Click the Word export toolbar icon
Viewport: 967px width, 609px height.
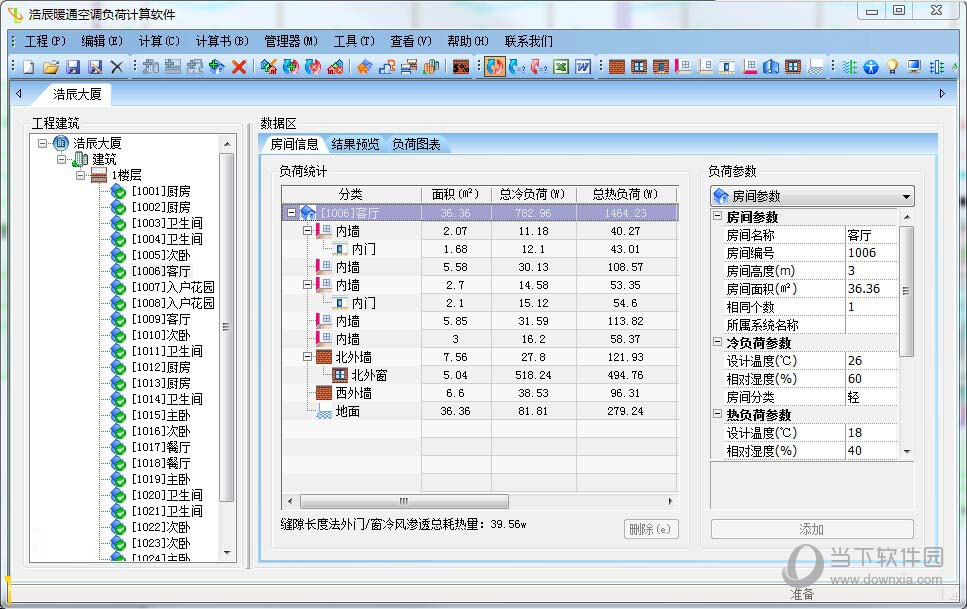click(583, 67)
